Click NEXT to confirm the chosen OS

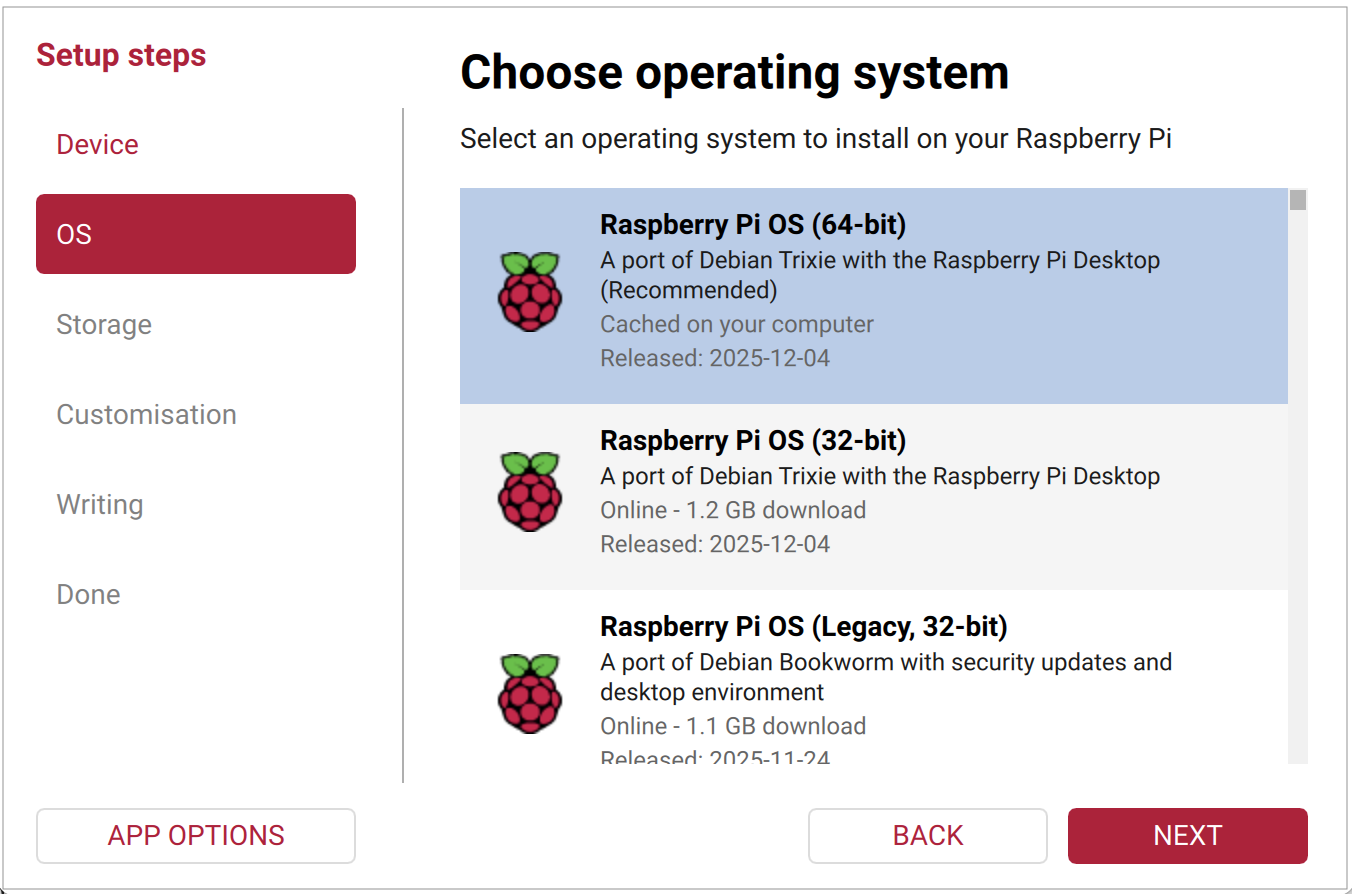click(1187, 835)
